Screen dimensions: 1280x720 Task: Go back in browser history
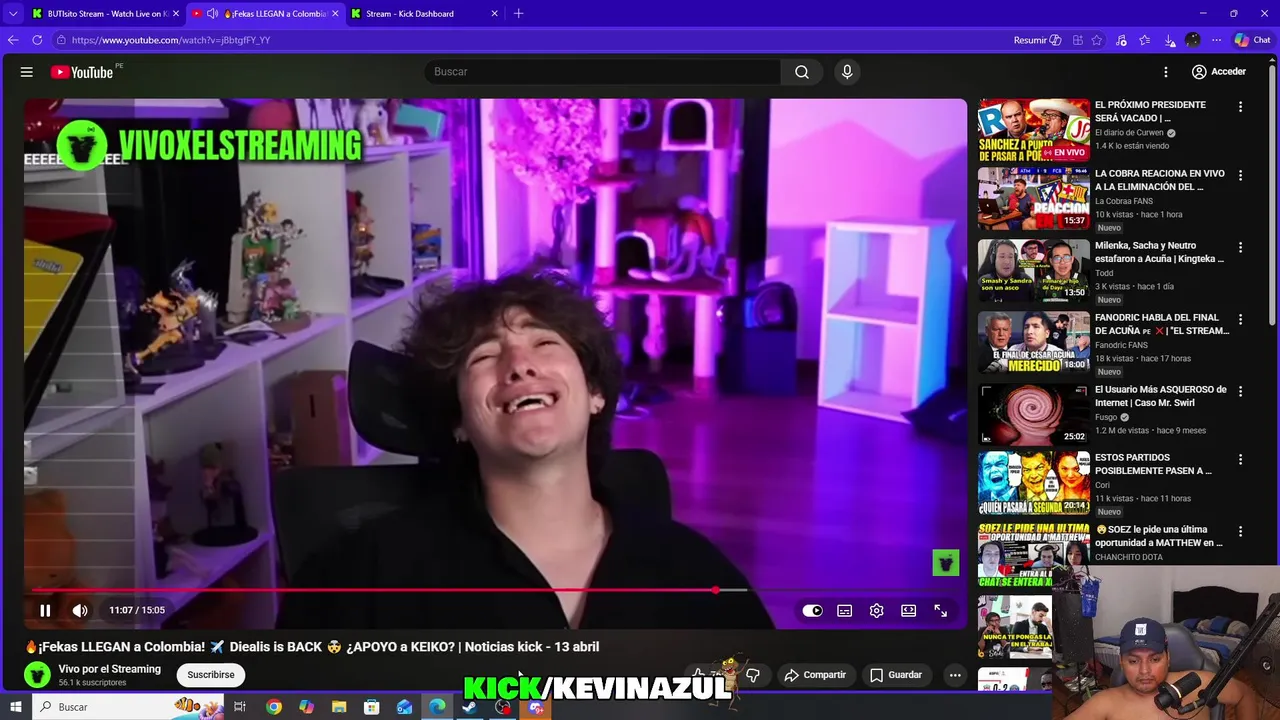click(x=13, y=40)
